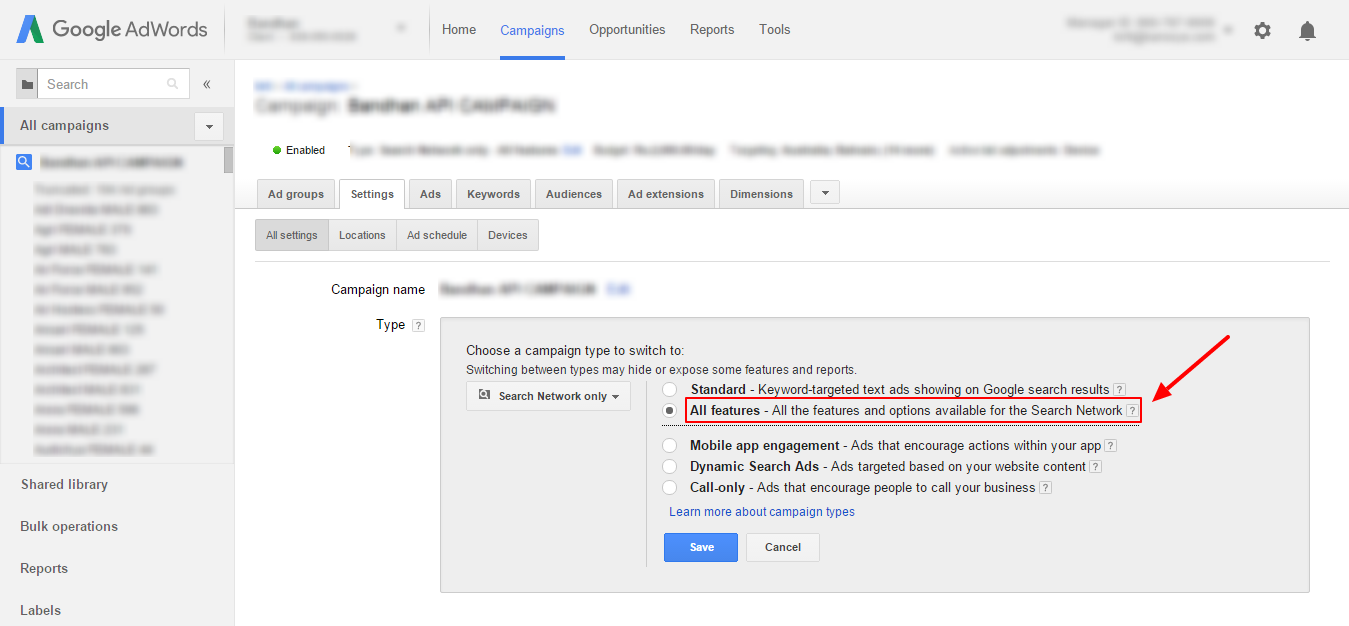Switch to Audiences tab

point(574,194)
